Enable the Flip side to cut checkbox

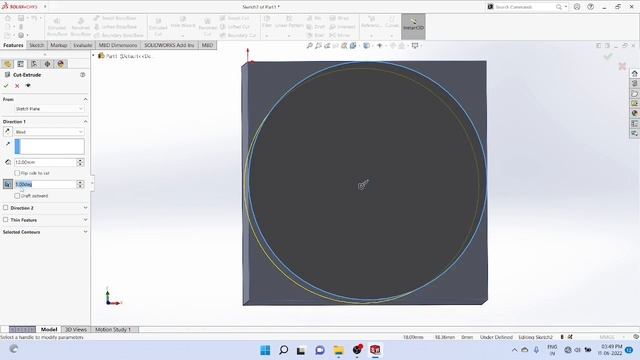(x=17, y=173)
